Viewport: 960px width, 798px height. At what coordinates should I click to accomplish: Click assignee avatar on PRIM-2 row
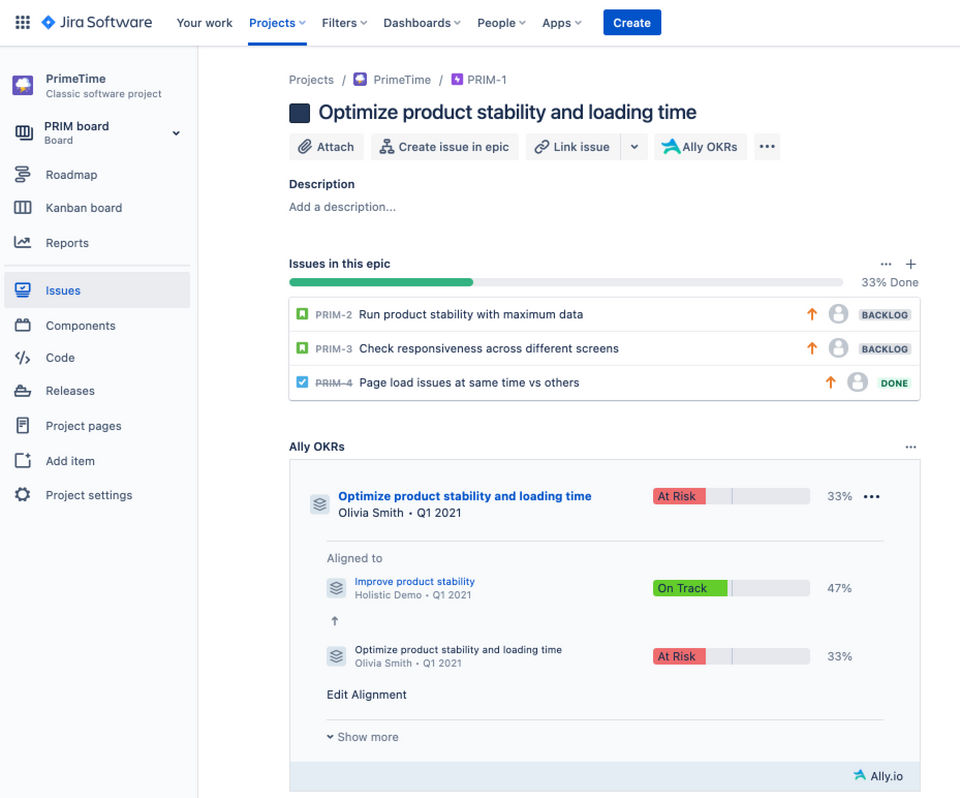(x=838, y=314)
